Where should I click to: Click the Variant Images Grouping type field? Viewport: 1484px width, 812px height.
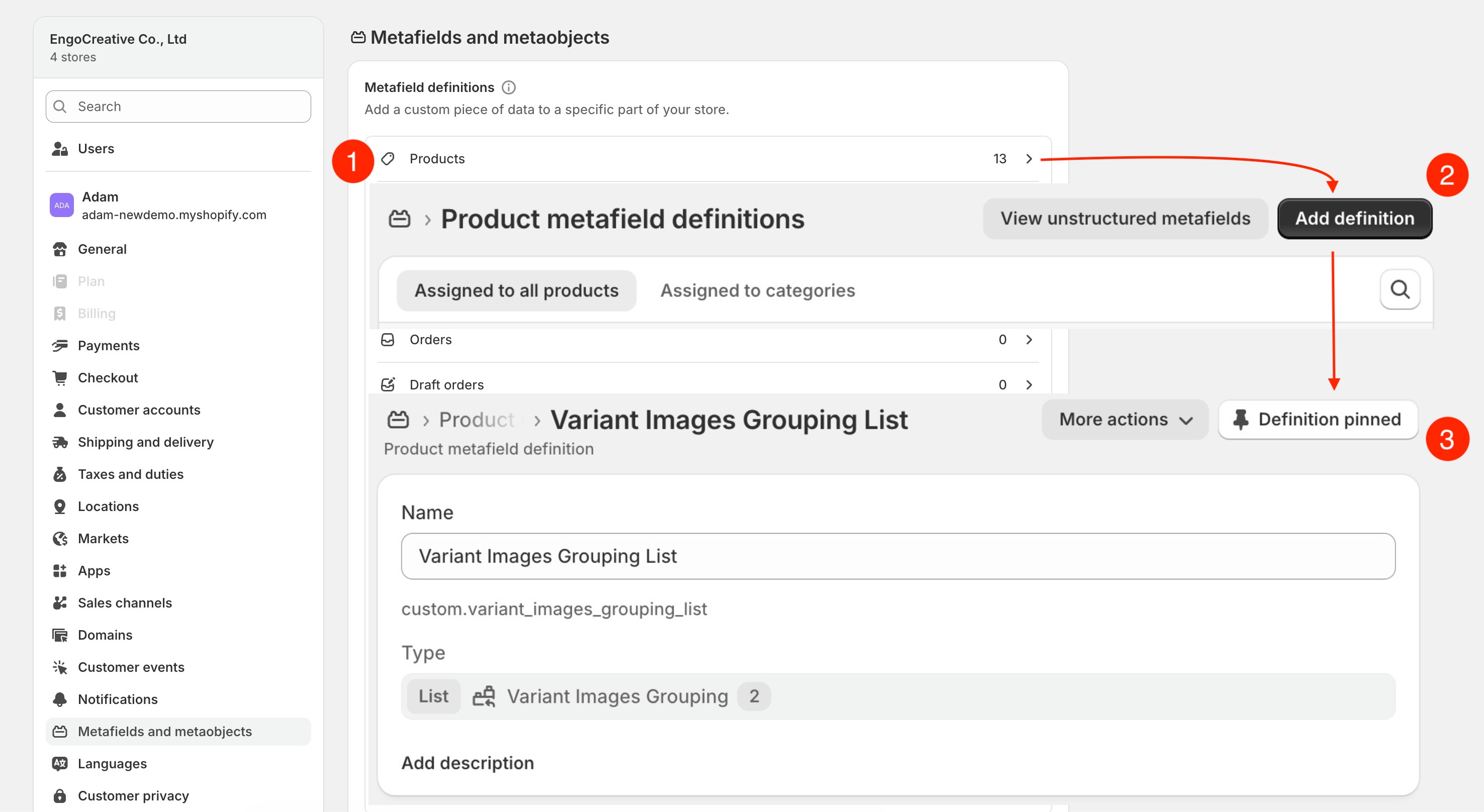click(898, 696)
